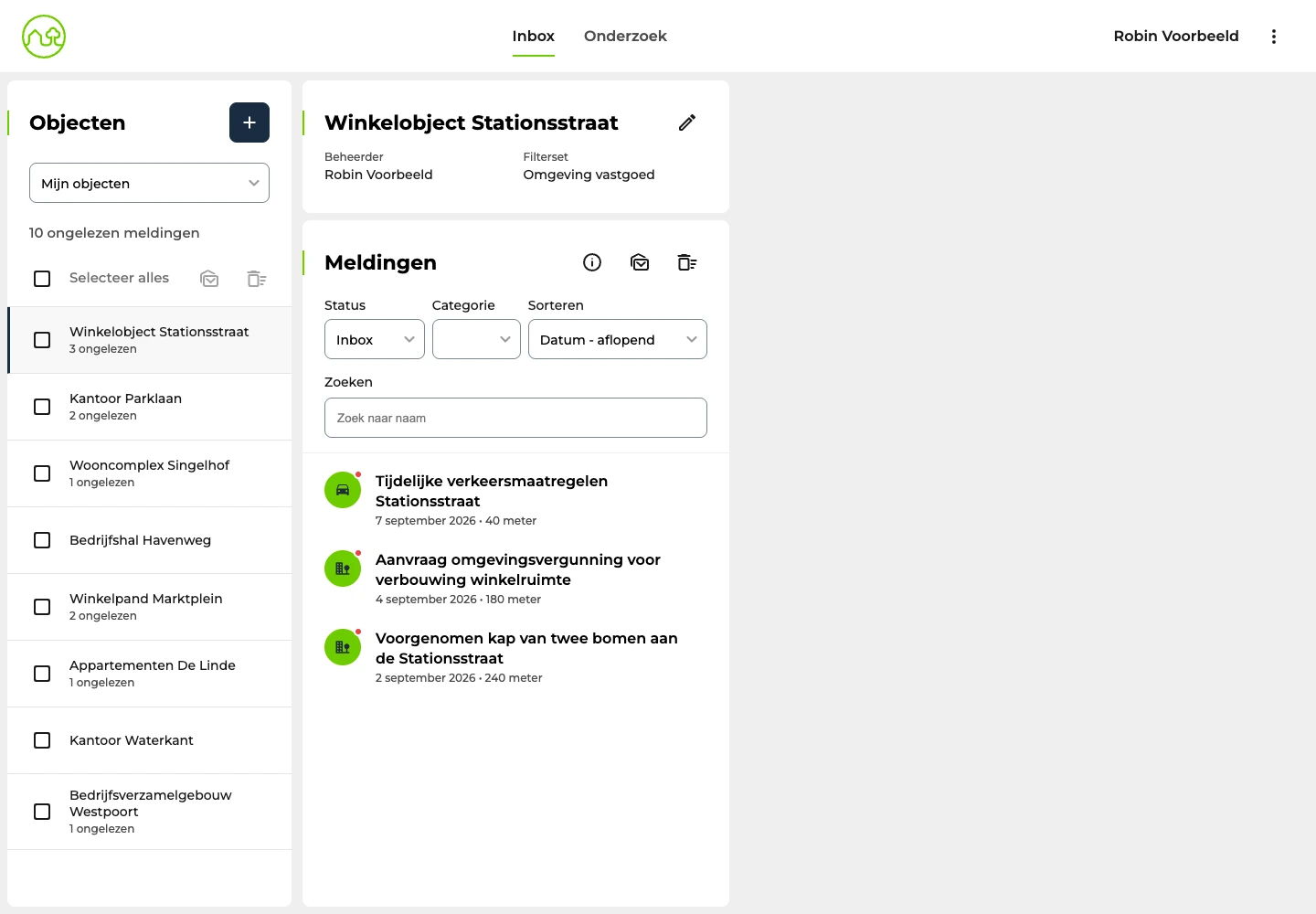The height and width of the screenshot is (914, 1316).
Task: Check the Bedrijfsverzamelgebouw Westpoort checkbox
Action: [x=42, y=812]
